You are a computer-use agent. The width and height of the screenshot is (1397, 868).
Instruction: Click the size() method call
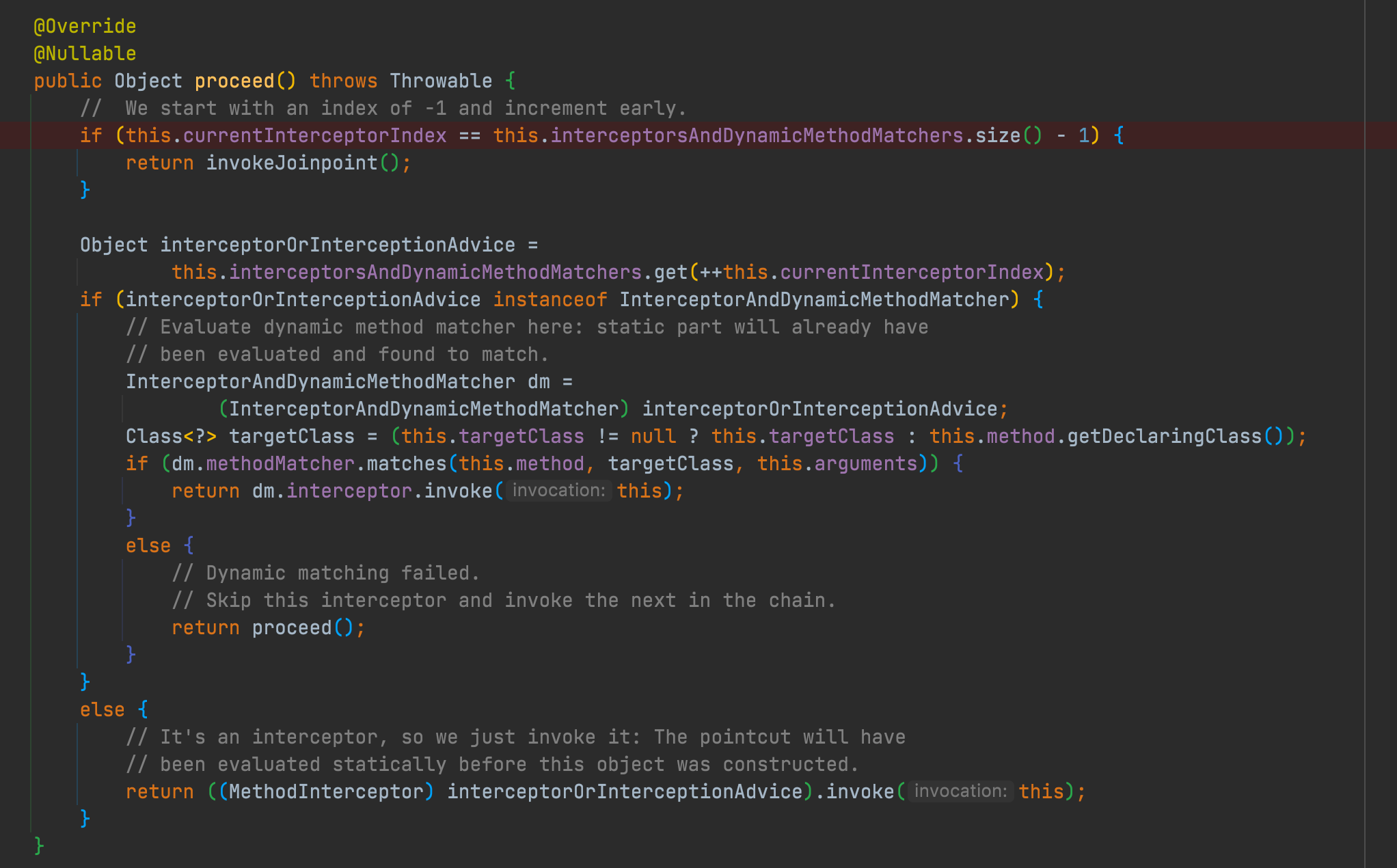coord(998,136)
